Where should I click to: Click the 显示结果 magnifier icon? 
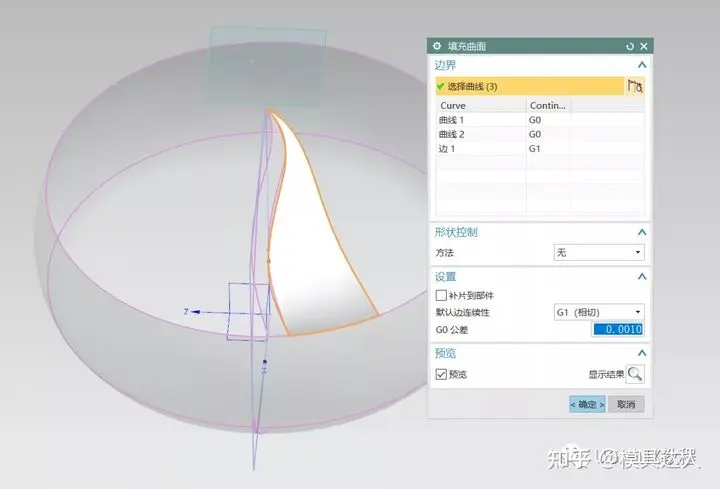pyautogui.click(x=635, y=374)
